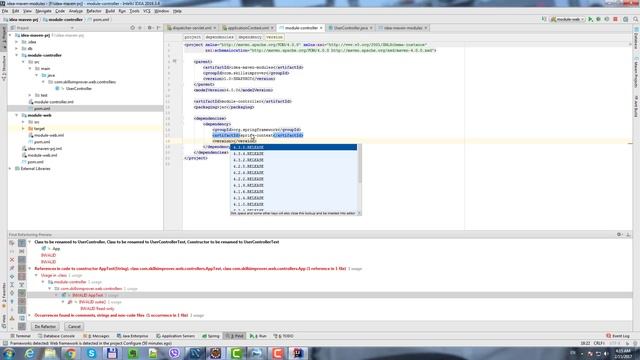Open Find panel settings gear icon
640x360 pixels.
click(x=619, y=235)
